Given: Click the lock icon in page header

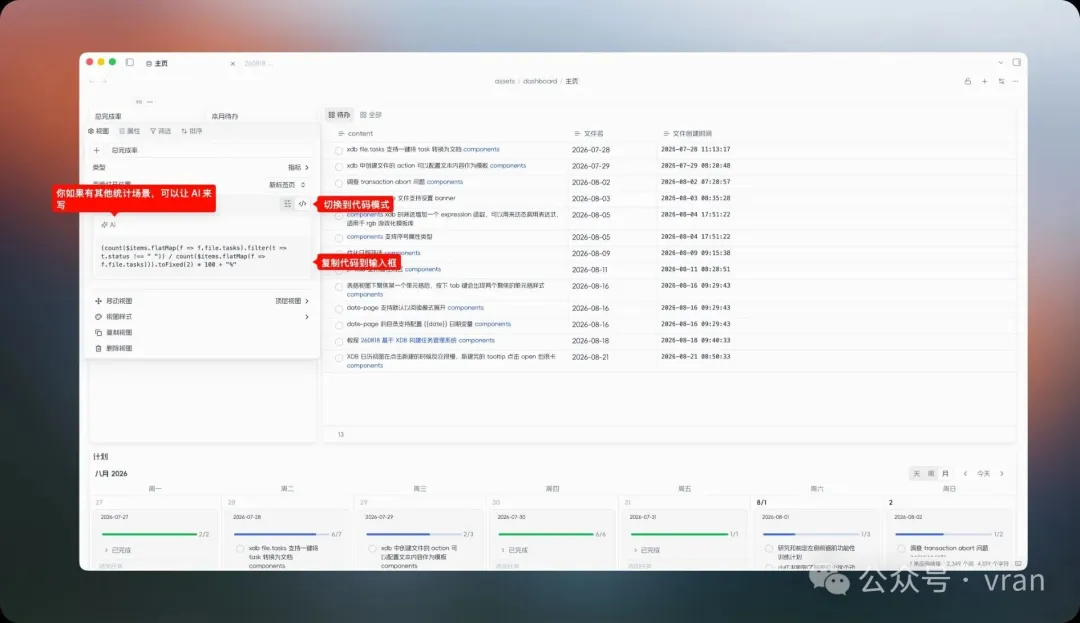Looking at the screenshot, I should (968, 81).
